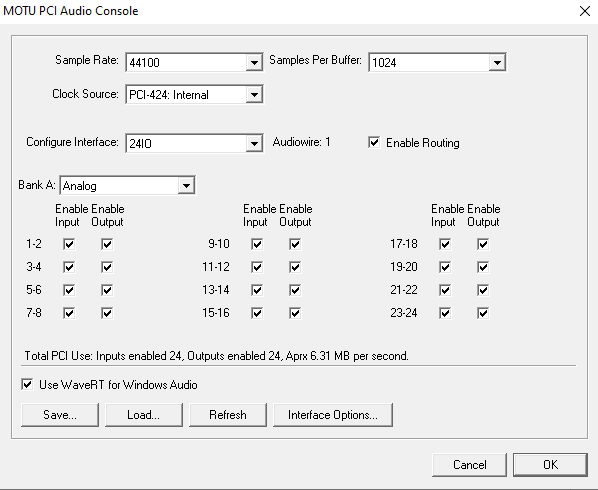Uncheck Enable Output for channels 9-10
598x490 pixels.
click(x=295, y=244)
